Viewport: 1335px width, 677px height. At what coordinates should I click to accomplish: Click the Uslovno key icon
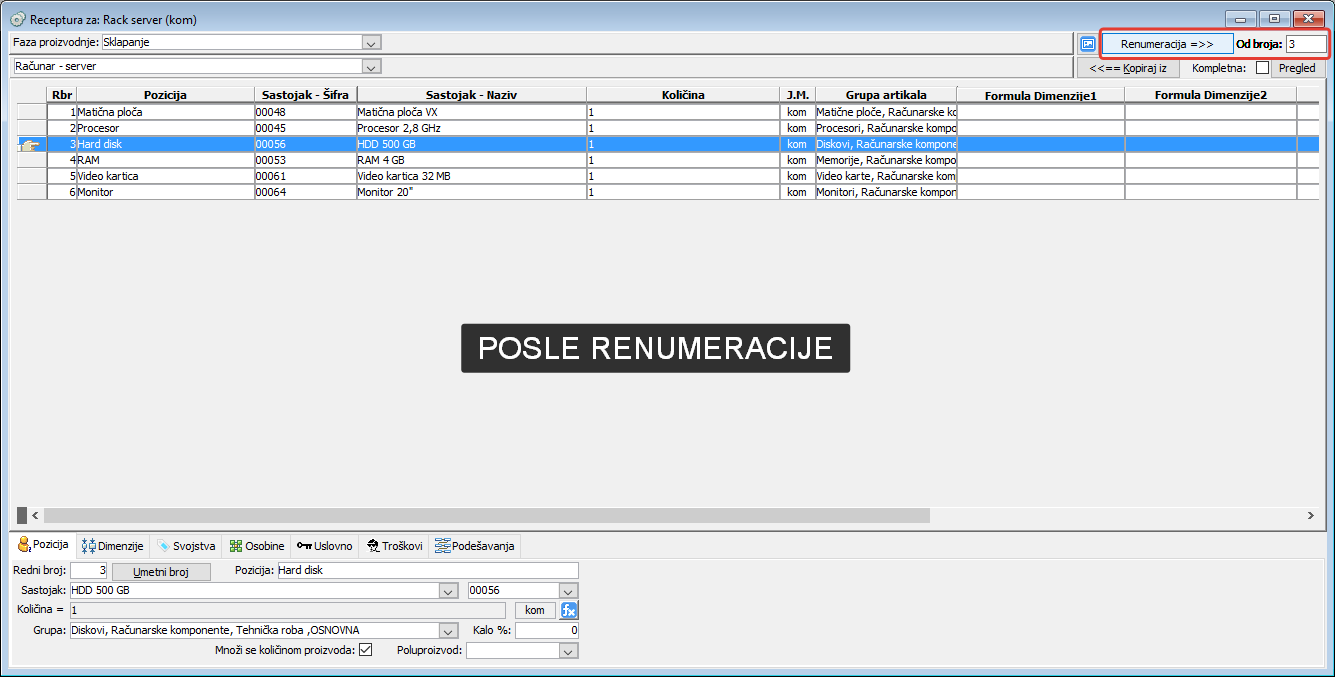coord(304,546)
